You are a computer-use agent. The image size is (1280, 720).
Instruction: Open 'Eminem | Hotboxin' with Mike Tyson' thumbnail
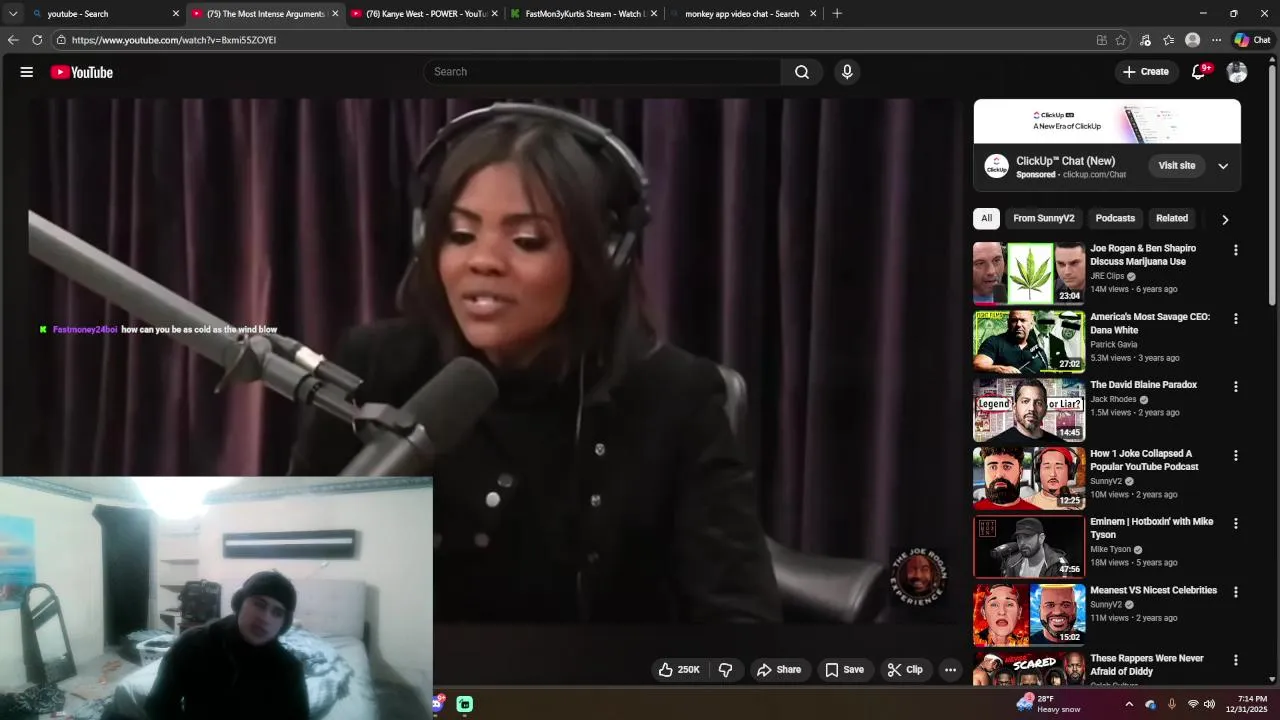1029,547
